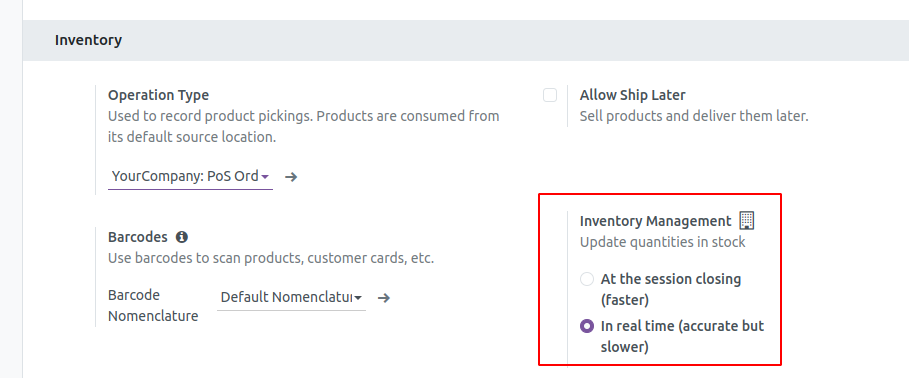Click the 'Operation Type' setting title

(x=158, y=95)
